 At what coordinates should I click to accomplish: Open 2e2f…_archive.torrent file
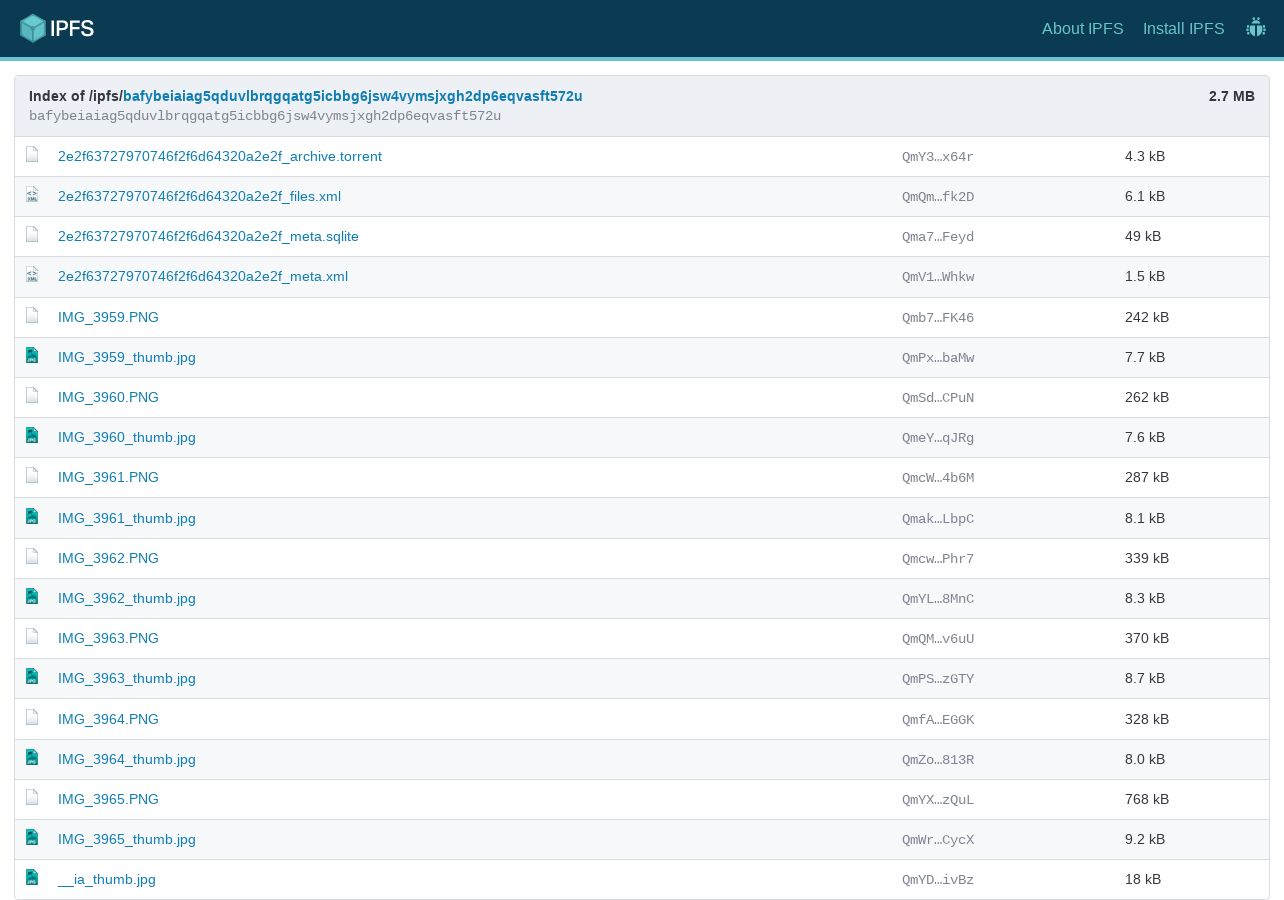(220, 156)
